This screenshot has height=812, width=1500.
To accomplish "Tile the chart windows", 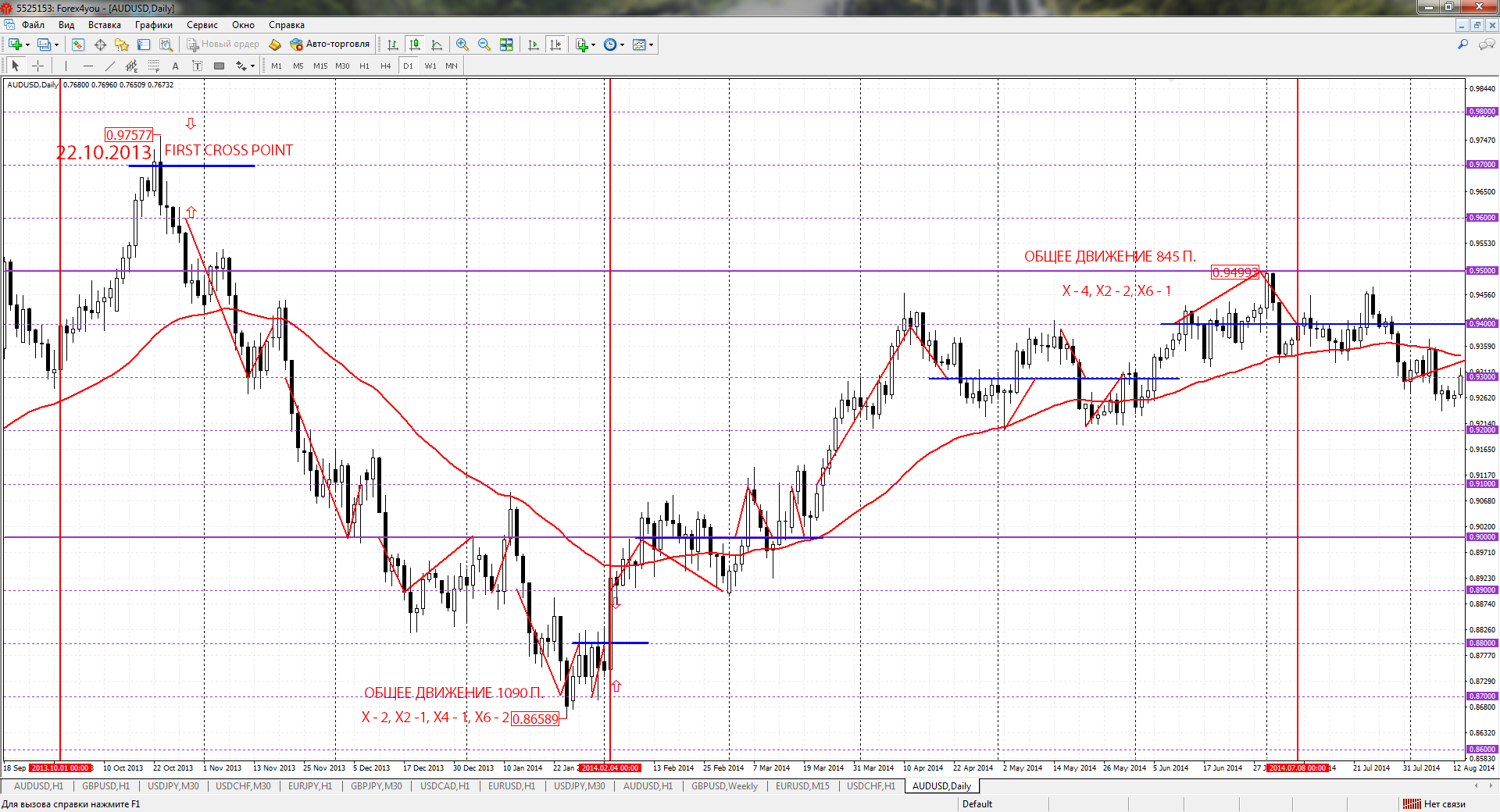I will click(506, 45).
